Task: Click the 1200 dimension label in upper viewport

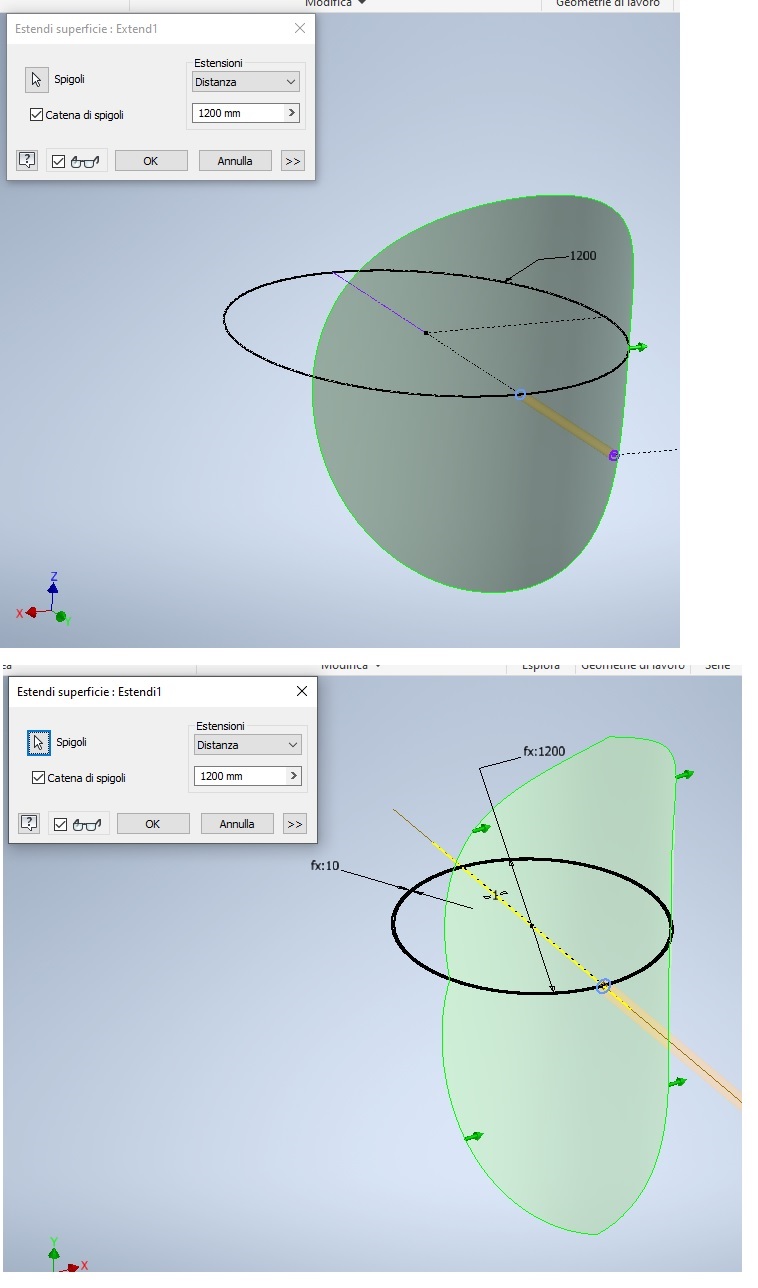Action: (582, 256)
